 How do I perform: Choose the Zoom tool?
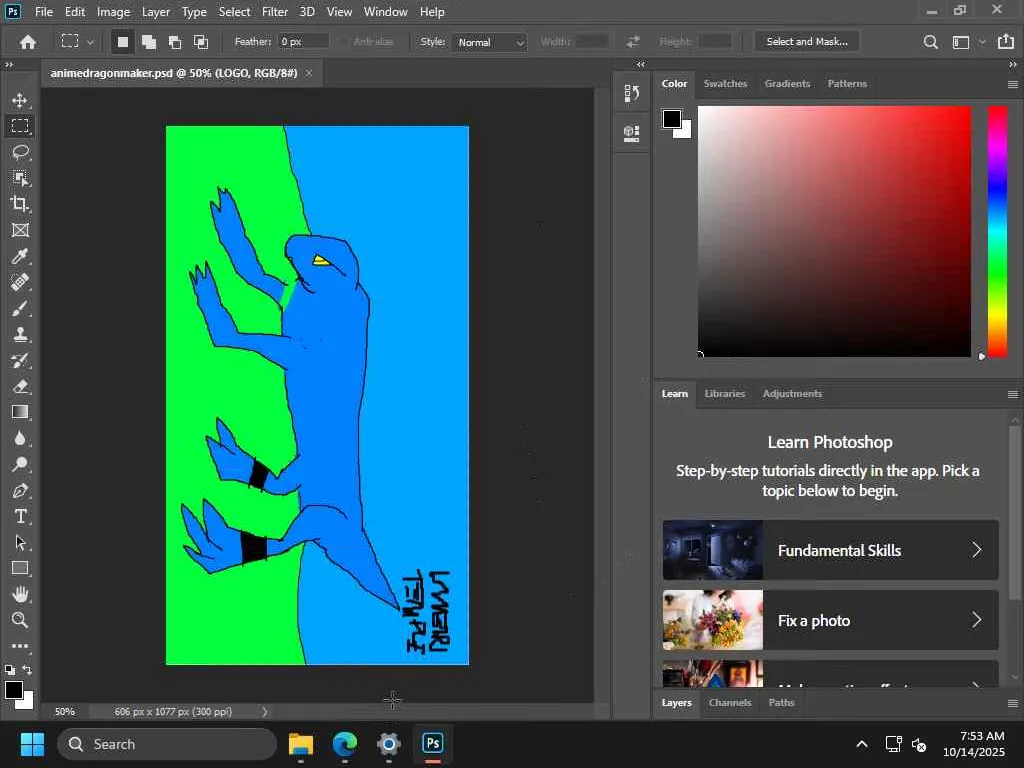[20, 620]
